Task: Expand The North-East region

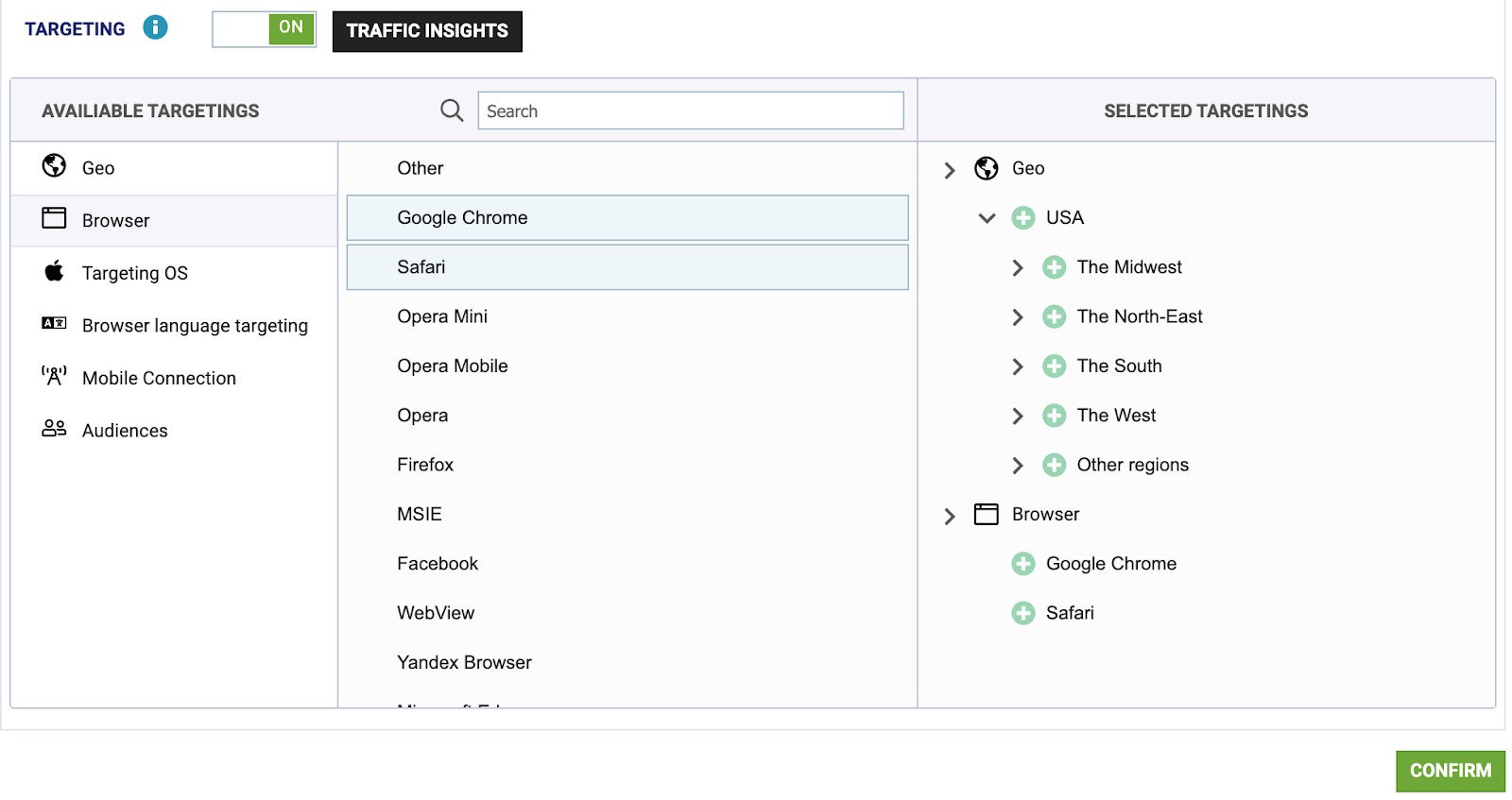Action: click(x=1018, y=317)
